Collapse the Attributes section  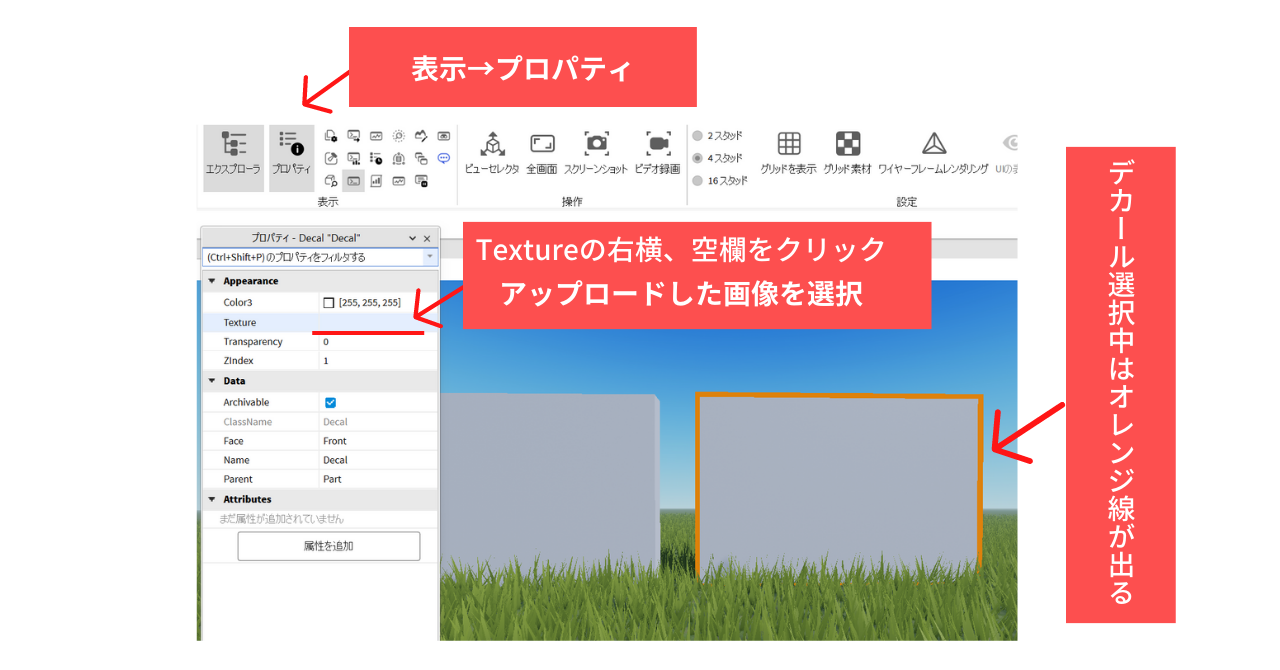212,499
